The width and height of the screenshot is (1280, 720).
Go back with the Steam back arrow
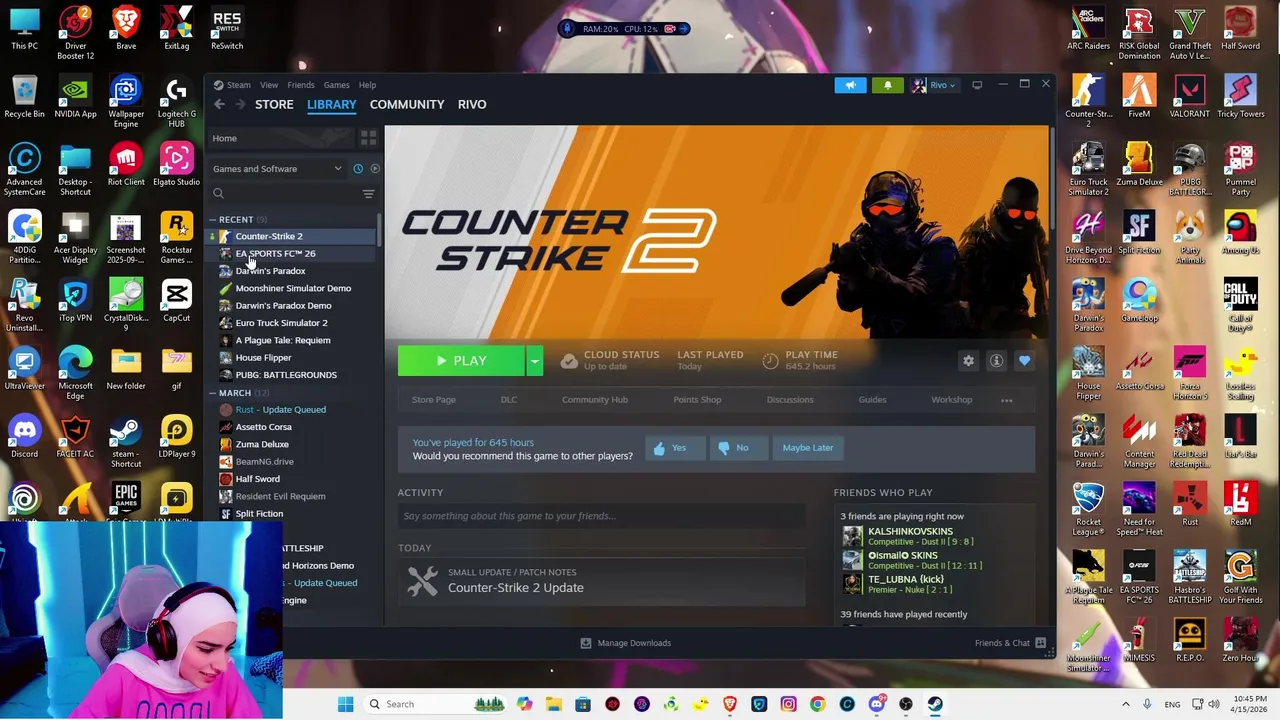pos(219,104)
